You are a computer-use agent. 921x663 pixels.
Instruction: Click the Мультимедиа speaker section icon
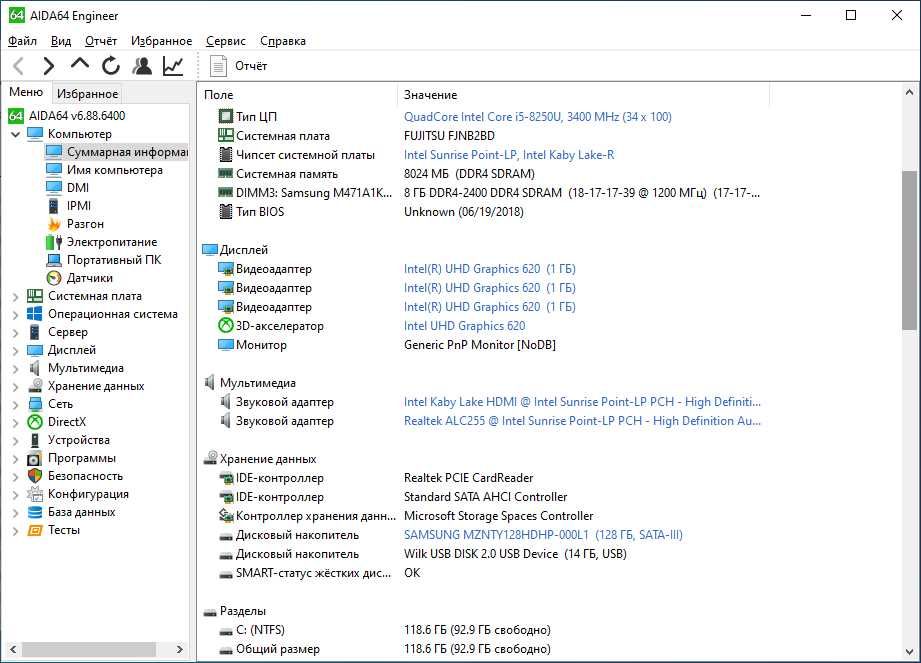(210, 382)
